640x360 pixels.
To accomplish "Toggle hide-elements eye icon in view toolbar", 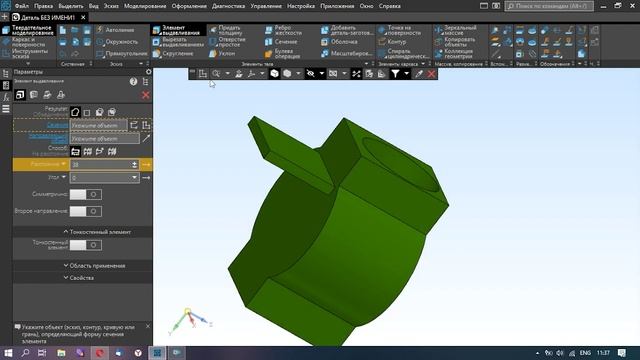I will click(x=311, y=73).
